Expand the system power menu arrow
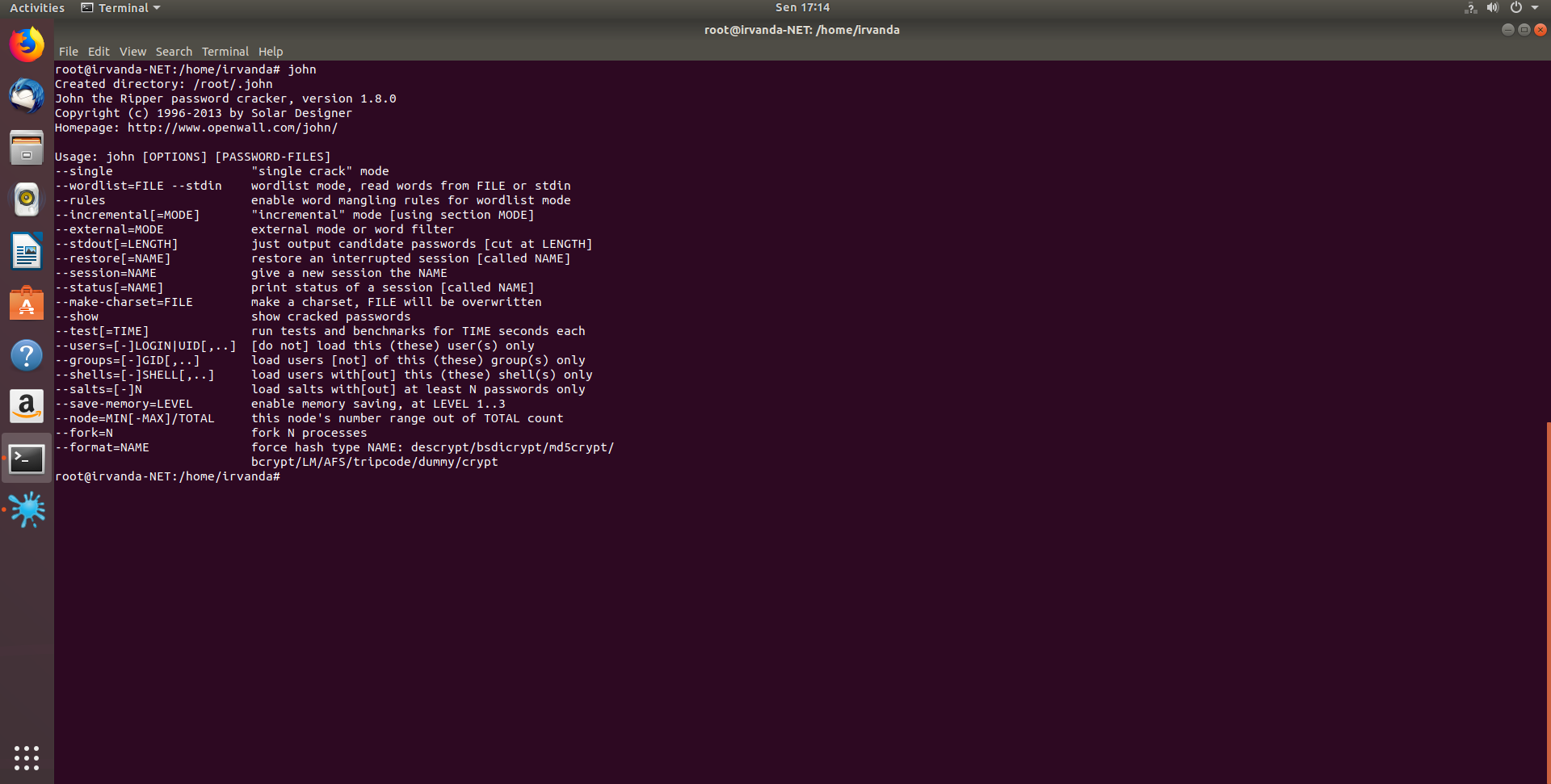This screenshot has width=1551, height=784. click(x=1535, y=8)
